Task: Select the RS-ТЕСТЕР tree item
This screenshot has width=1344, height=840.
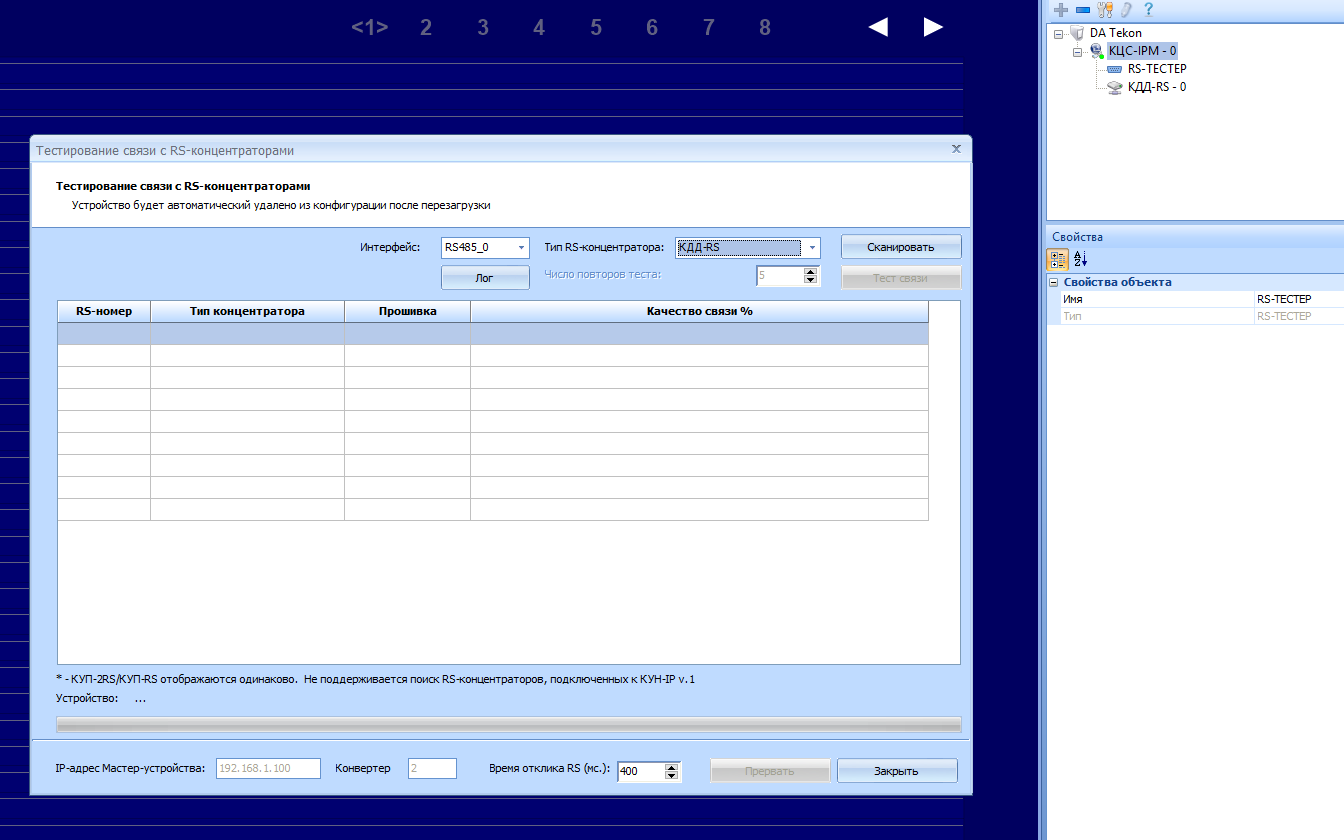Action: click(x=1156, y=69)
